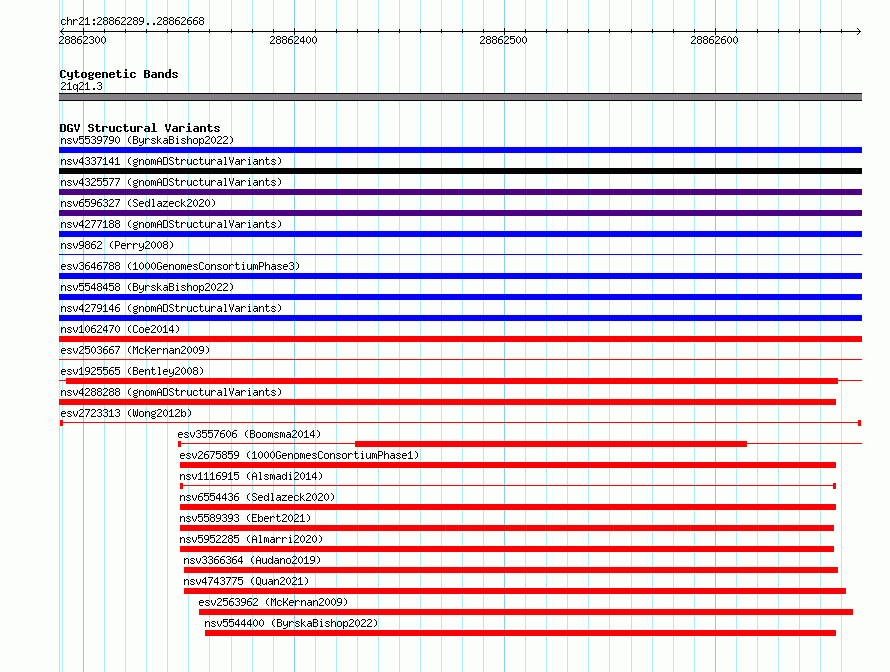Click the esv2503667 (McKernan2009) label
The width and height of the screenshot is (890, 672).
[135, 350]
